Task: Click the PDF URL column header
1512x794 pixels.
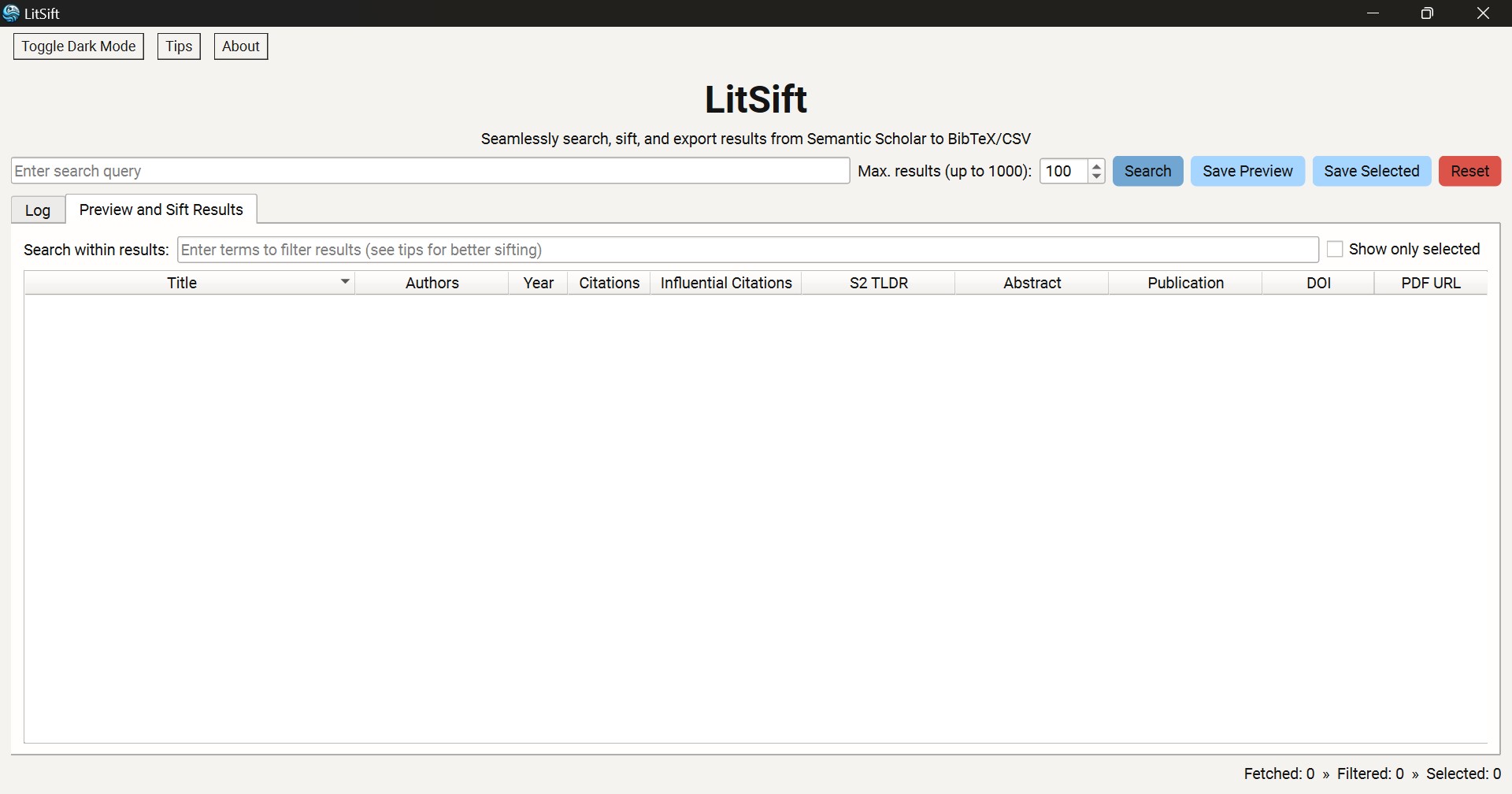Action: (1431, 283)
